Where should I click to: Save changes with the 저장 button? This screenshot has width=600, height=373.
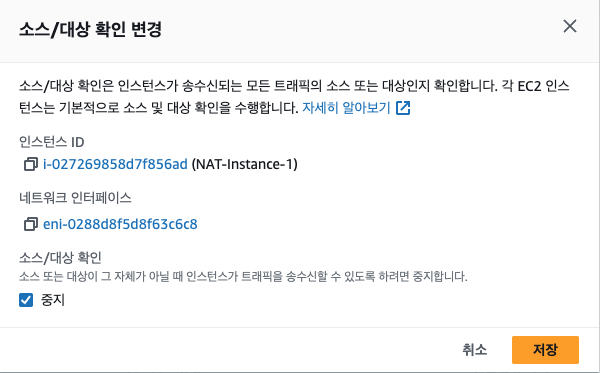tap(545, 350)
